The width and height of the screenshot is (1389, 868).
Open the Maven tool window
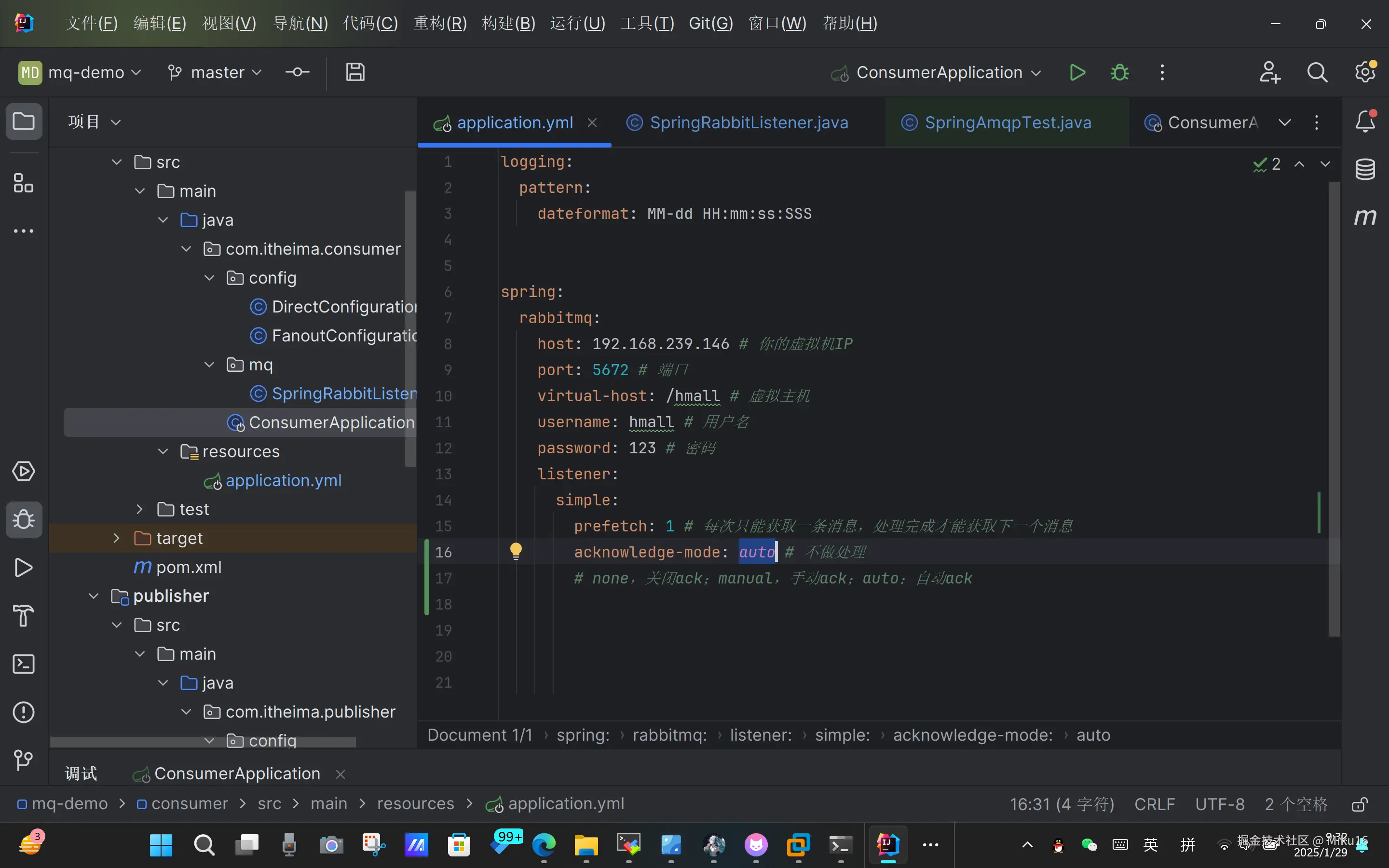pyautogui.click(x=1365, y=217)
